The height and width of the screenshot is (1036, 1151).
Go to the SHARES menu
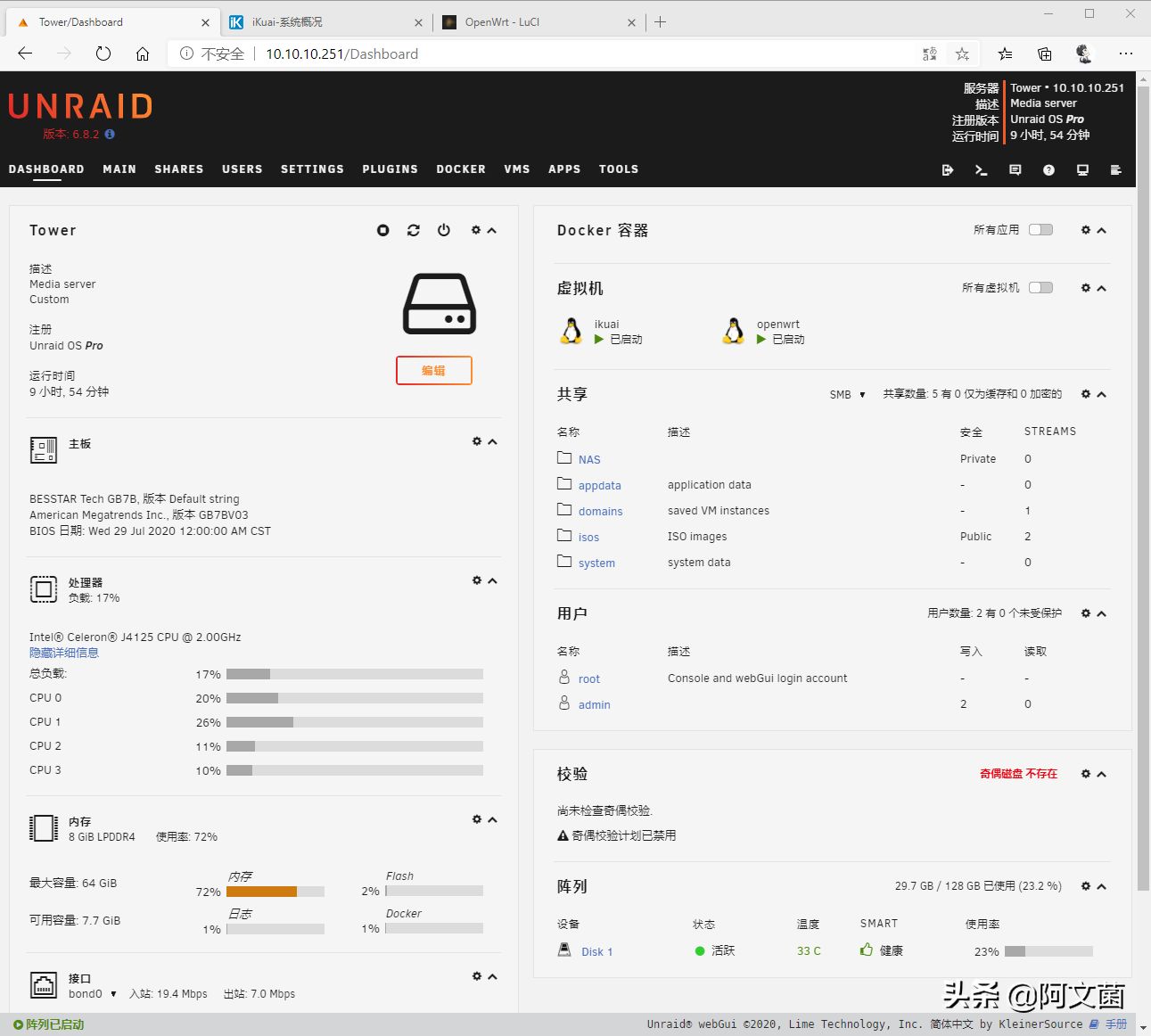click(179, 169)
